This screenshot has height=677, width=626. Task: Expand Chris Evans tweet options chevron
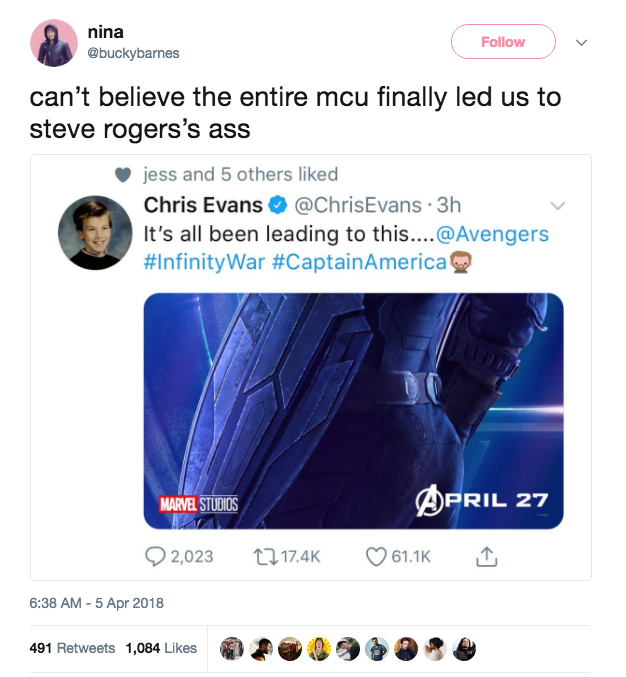(x=558, y=206)
